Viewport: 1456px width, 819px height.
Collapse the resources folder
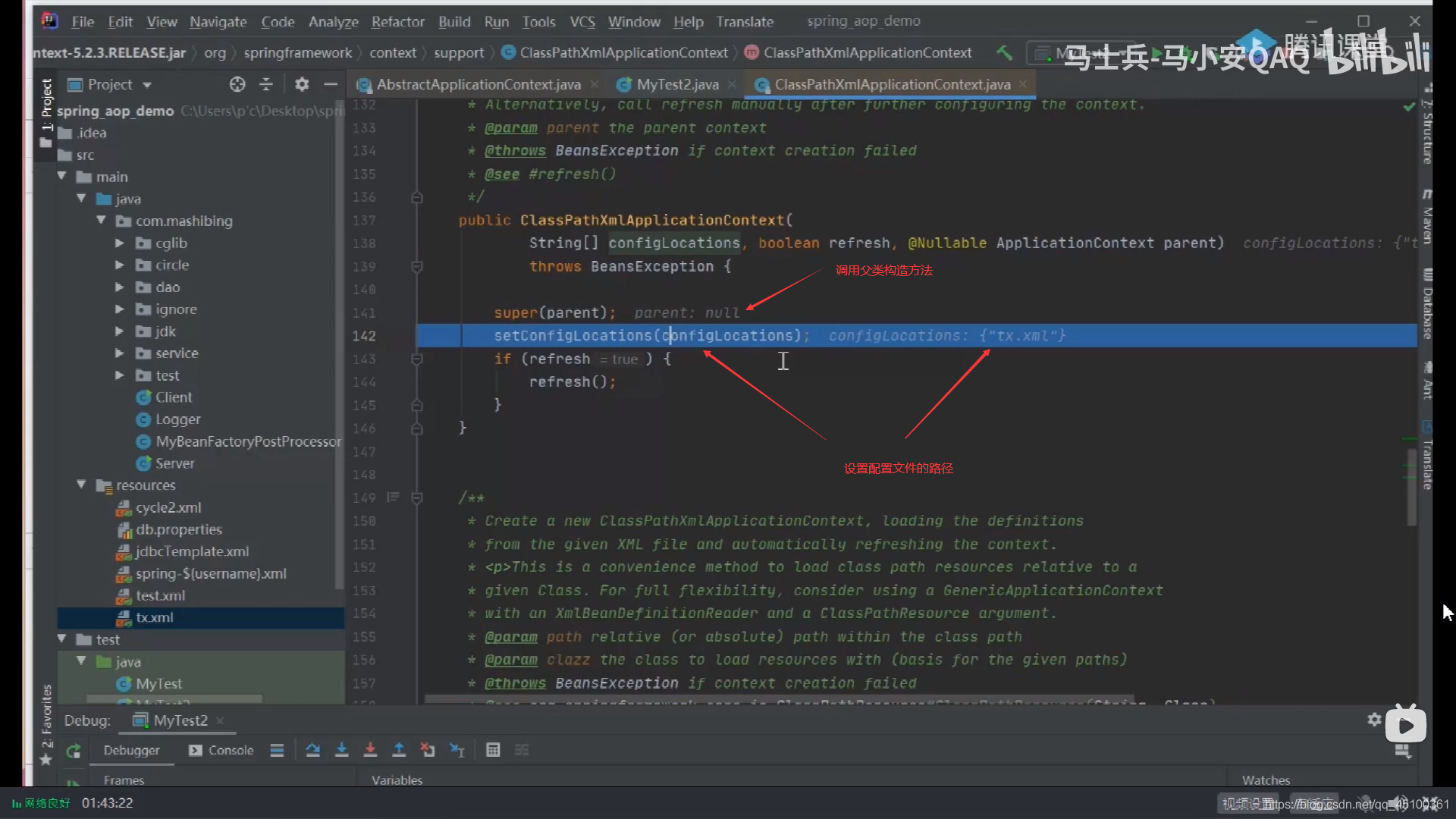[x=82, y=484]
